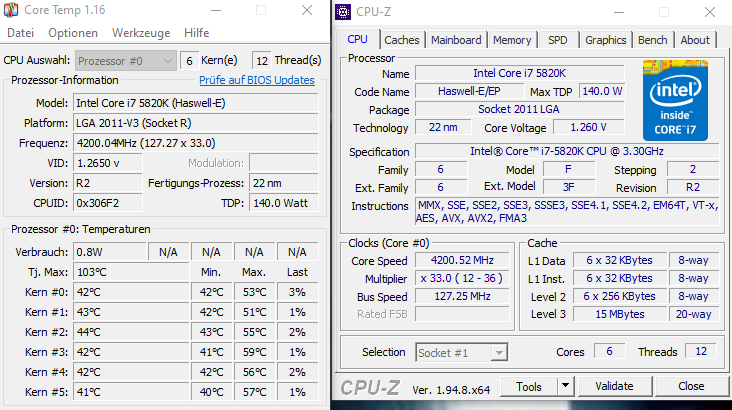Open the Optionen menu
Viewport: 732px width, 410px height.
pyautogui.click(x=73, y=33)
